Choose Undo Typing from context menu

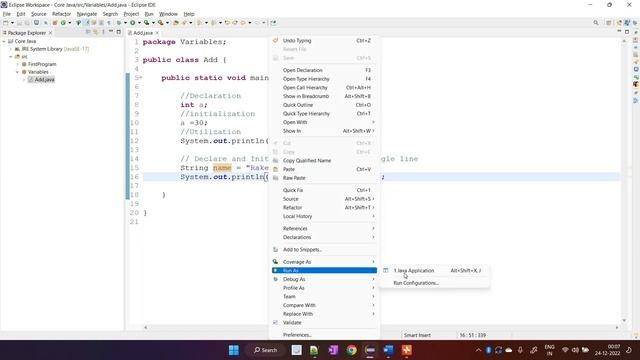324,40
